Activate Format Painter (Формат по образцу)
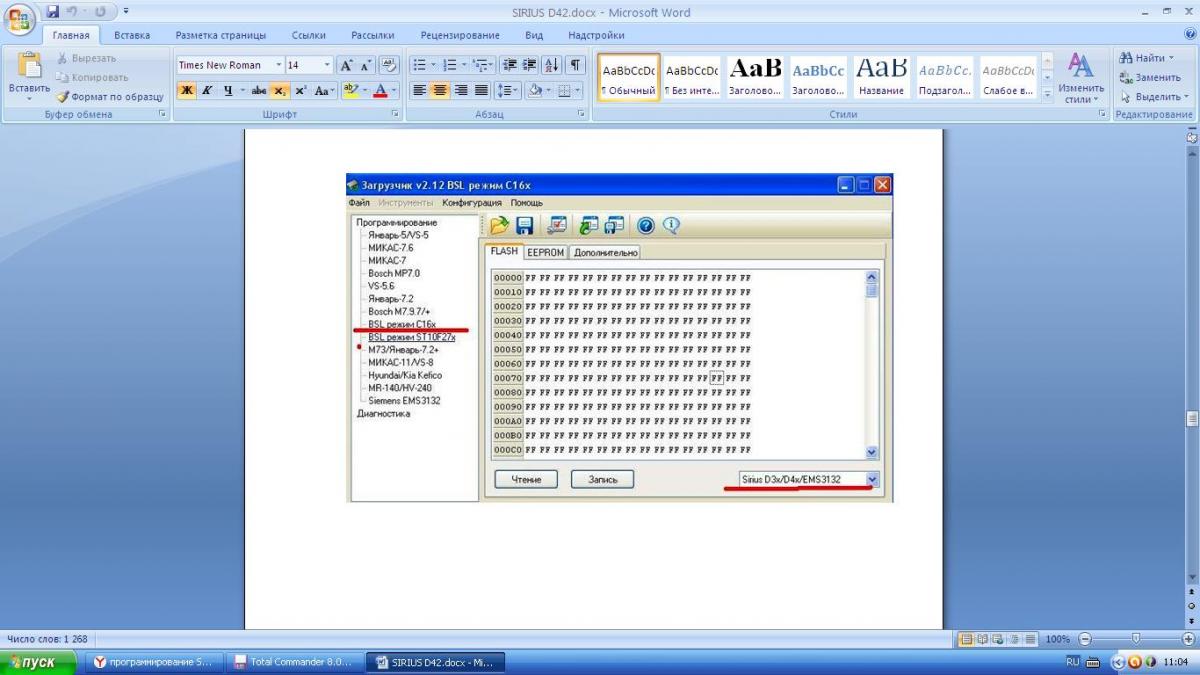1200x675 pixels. point(110,97)
